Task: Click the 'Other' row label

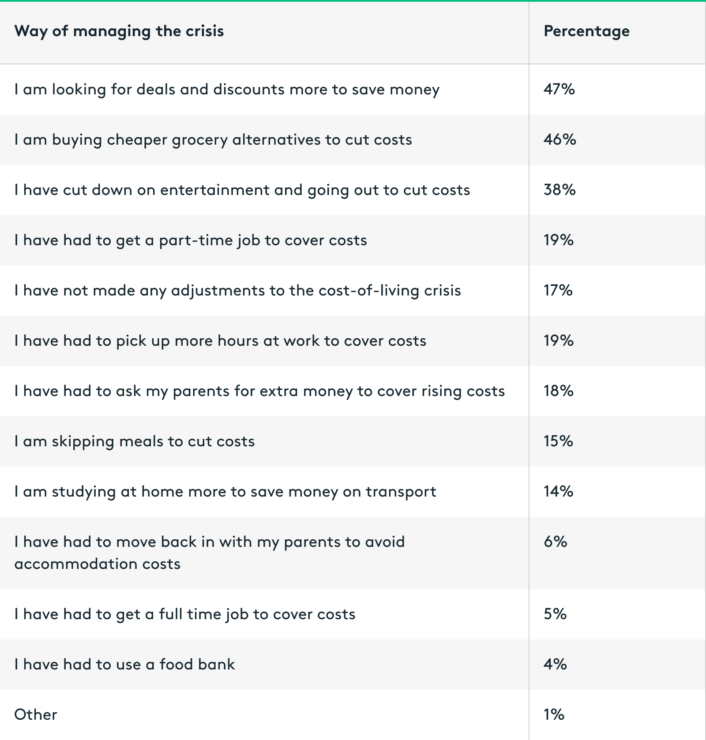Action: coord(35,715)
